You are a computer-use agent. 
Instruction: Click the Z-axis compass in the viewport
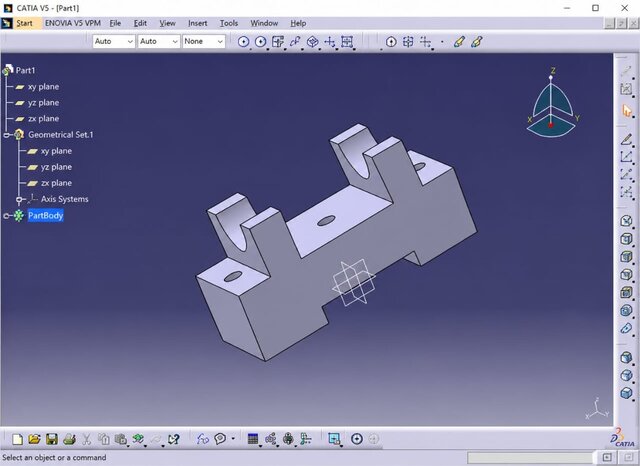pyautogui.click(x=551, y=104)
